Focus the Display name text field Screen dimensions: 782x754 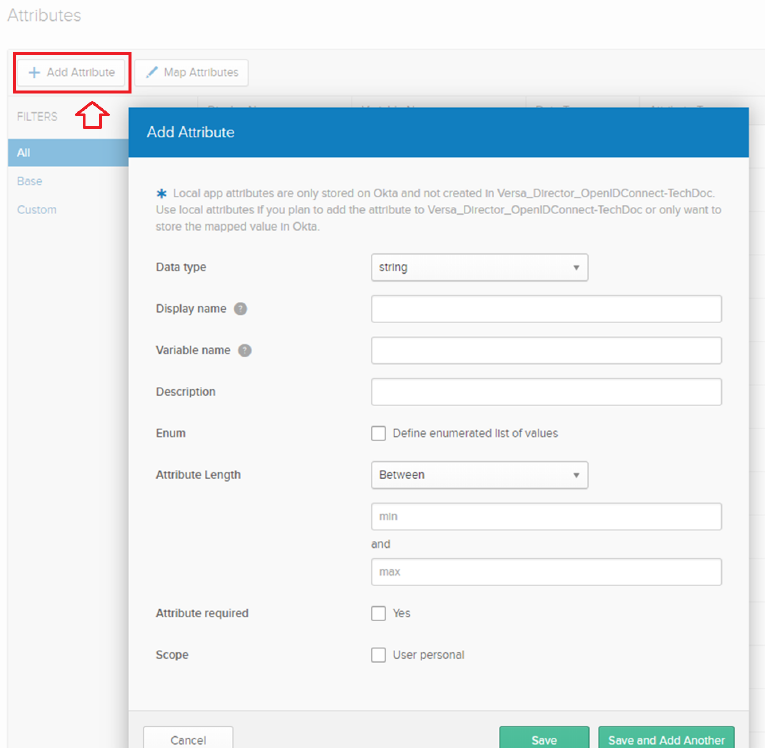tap(546, 309)
